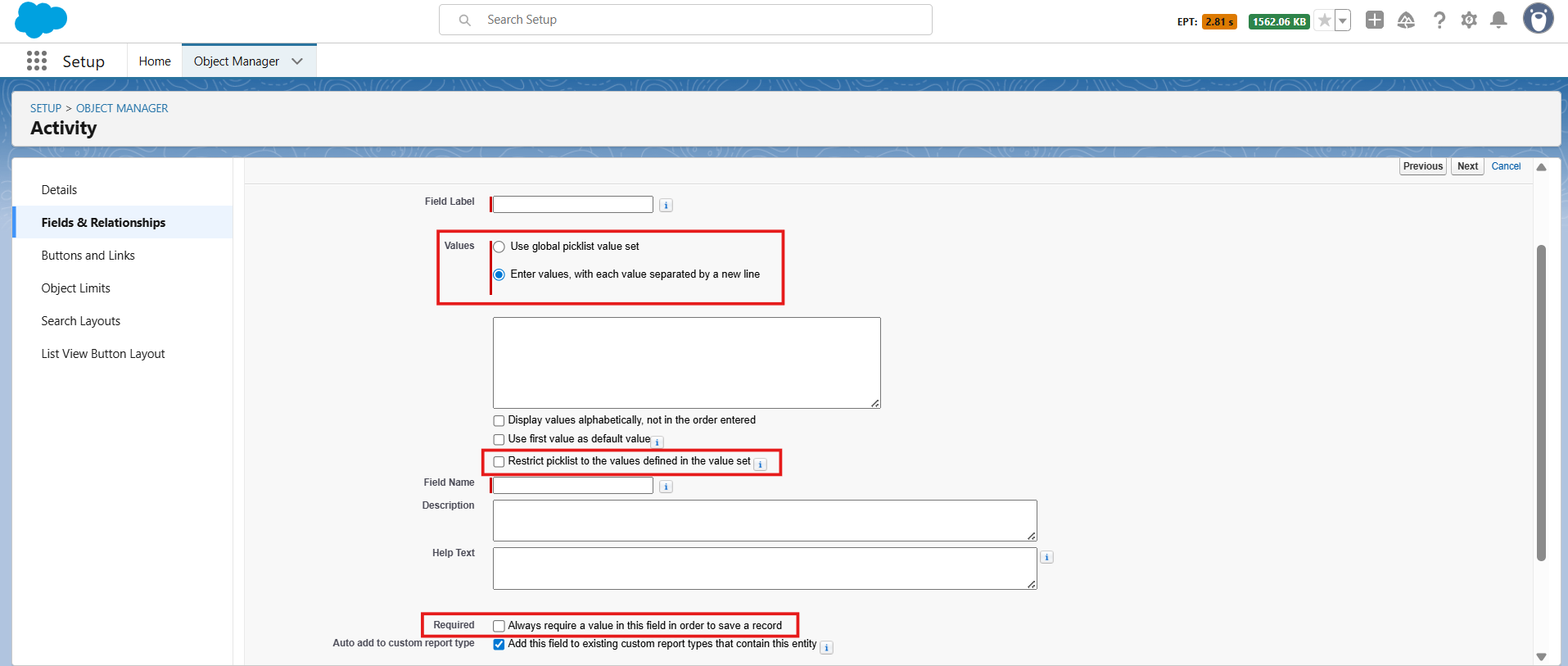1568x666 pixels.
Task: Uncheck Add this field to custom report types
Action: pyautogui.click(x=499, y=644)
